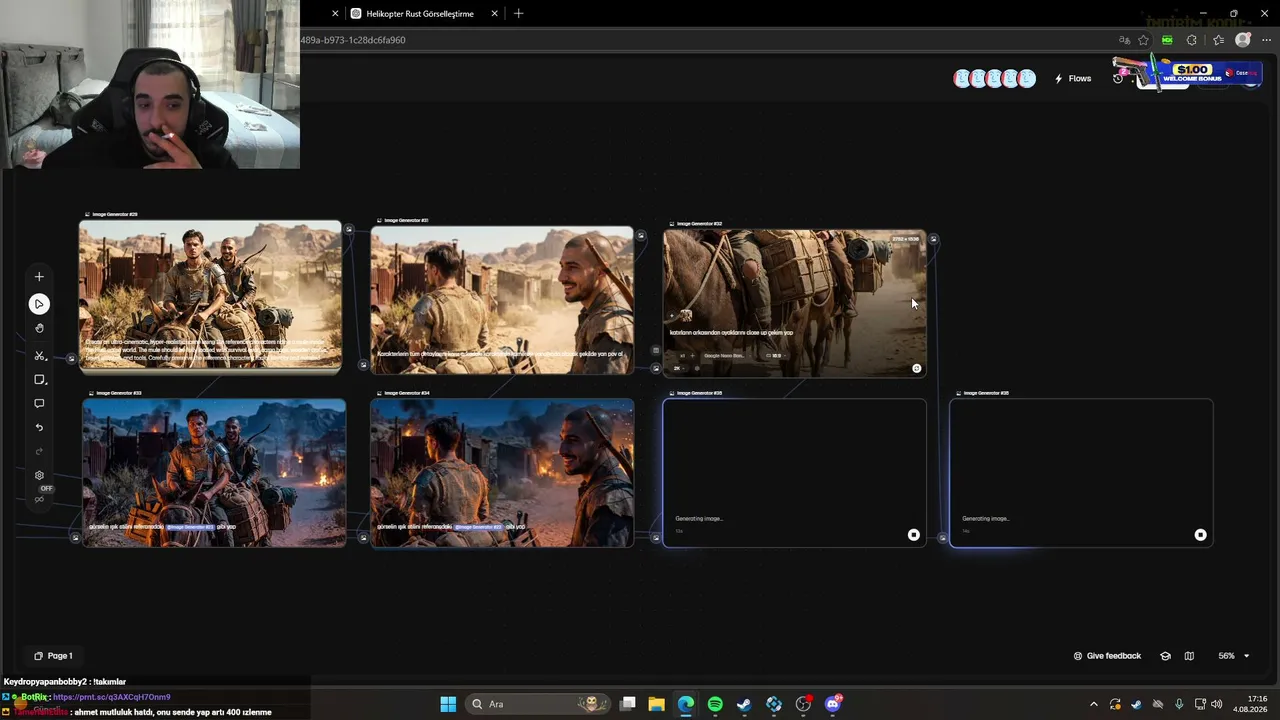Screen dimensions: 1280x720
Task: Open the Flows menu
Action: click(1073, 79)
